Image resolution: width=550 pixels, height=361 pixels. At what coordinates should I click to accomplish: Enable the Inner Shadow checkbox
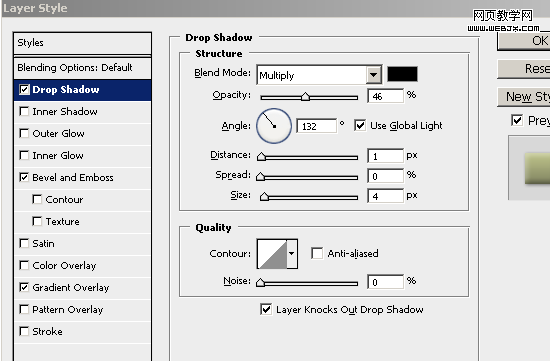pyautogui.click(x=24, y=112)
